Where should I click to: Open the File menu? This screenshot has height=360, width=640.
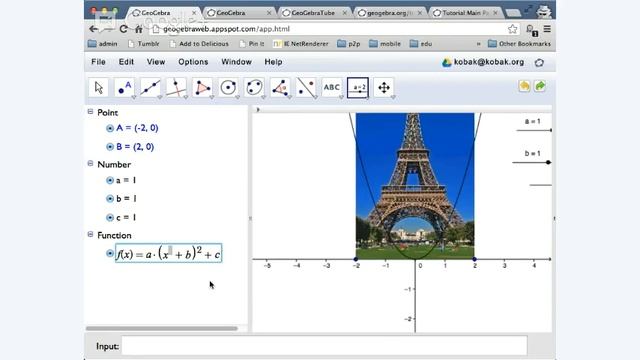98,62
